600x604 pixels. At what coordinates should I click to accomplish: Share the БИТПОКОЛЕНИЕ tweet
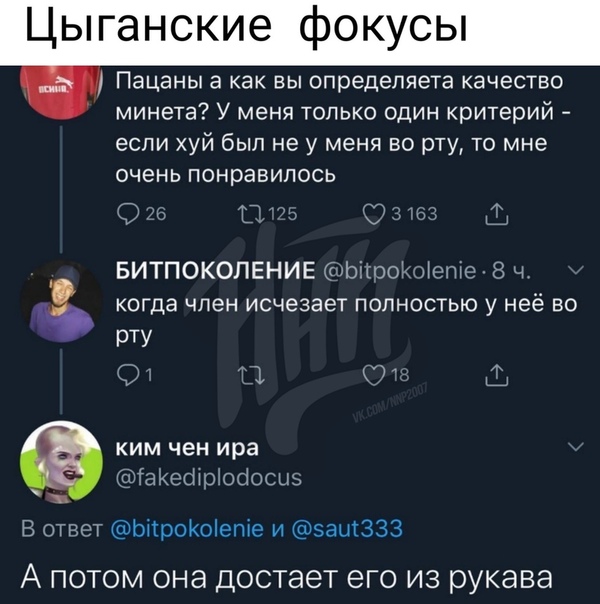(497, 376)
